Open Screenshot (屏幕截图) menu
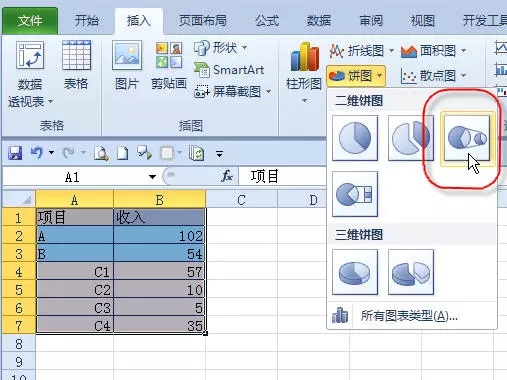This screenshot has height=380, width=507. pyautogui.click(x=233, y=91)
